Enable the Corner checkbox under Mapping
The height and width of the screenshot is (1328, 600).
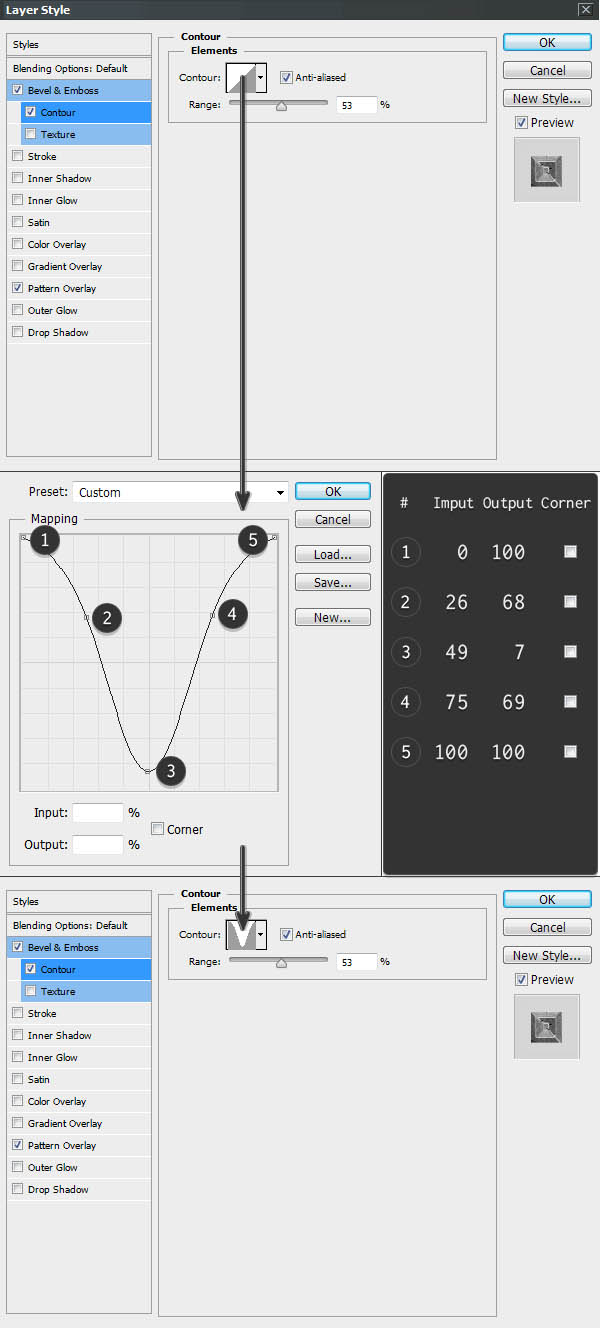[158, 829]
